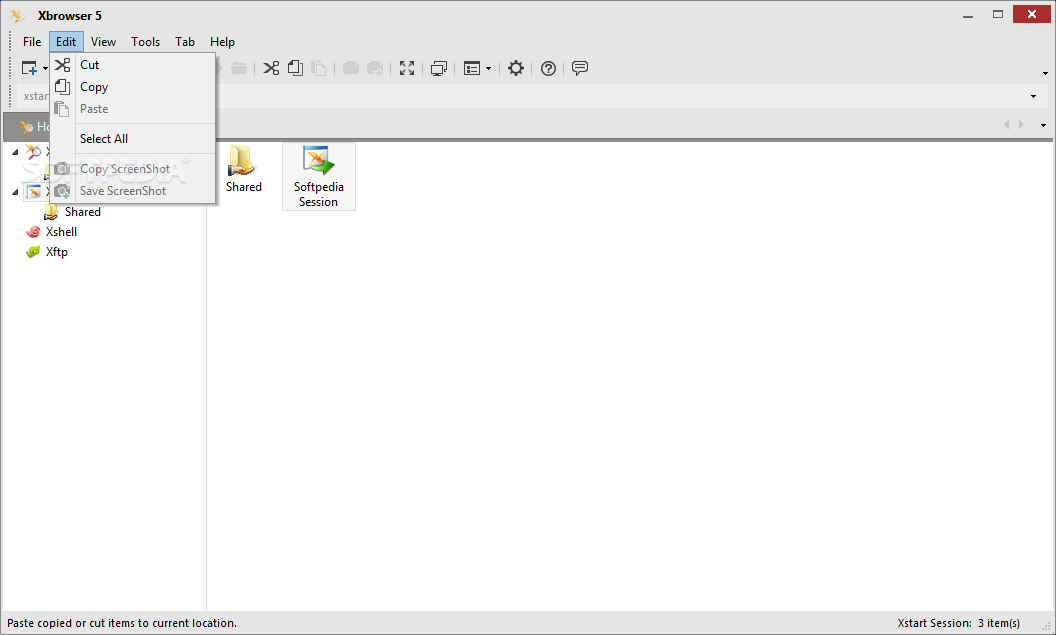Maximize the Xbrowser 5 window
The width and height of the screenshot is (1056, 635).
click(x=998, y=14)
